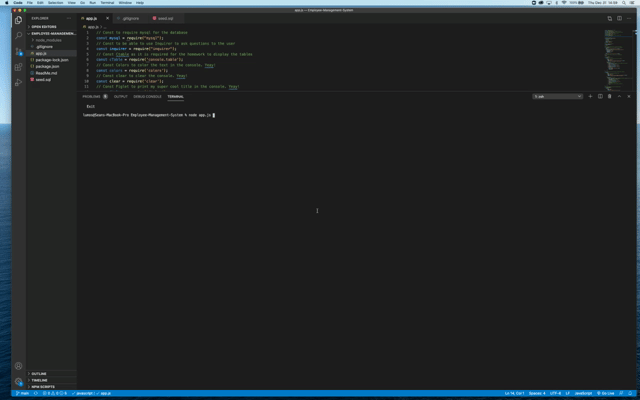The width and height of the screenshot is (640, 400).
Task: Open the Run menu
Action: (93, 2)
